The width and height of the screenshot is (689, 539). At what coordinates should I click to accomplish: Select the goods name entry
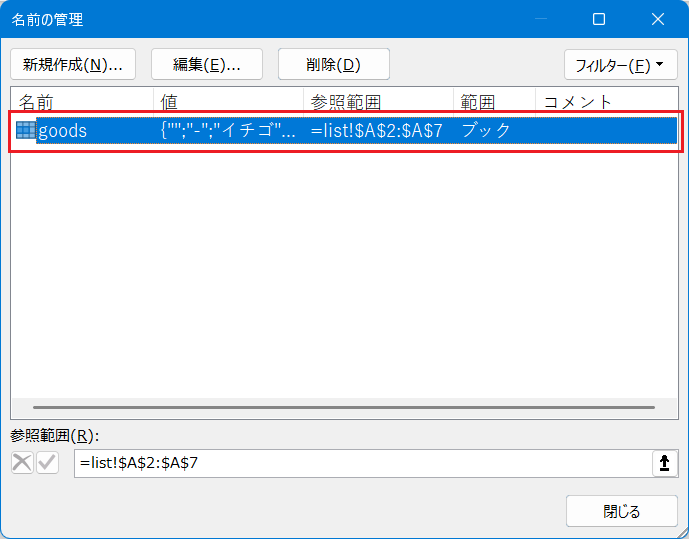[x=63, y=131]
